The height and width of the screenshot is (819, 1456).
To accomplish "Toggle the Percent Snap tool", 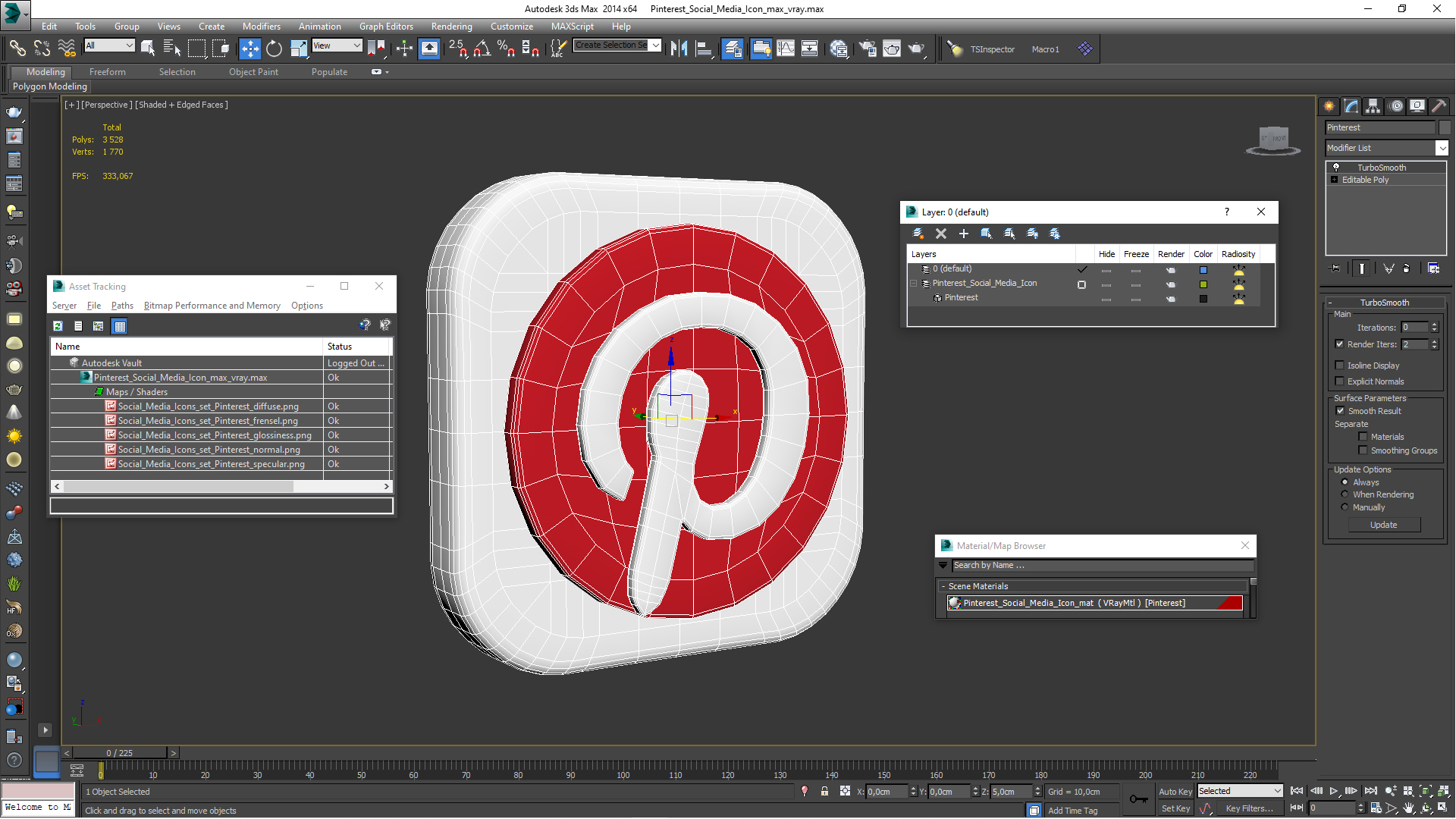I will 506,49.
